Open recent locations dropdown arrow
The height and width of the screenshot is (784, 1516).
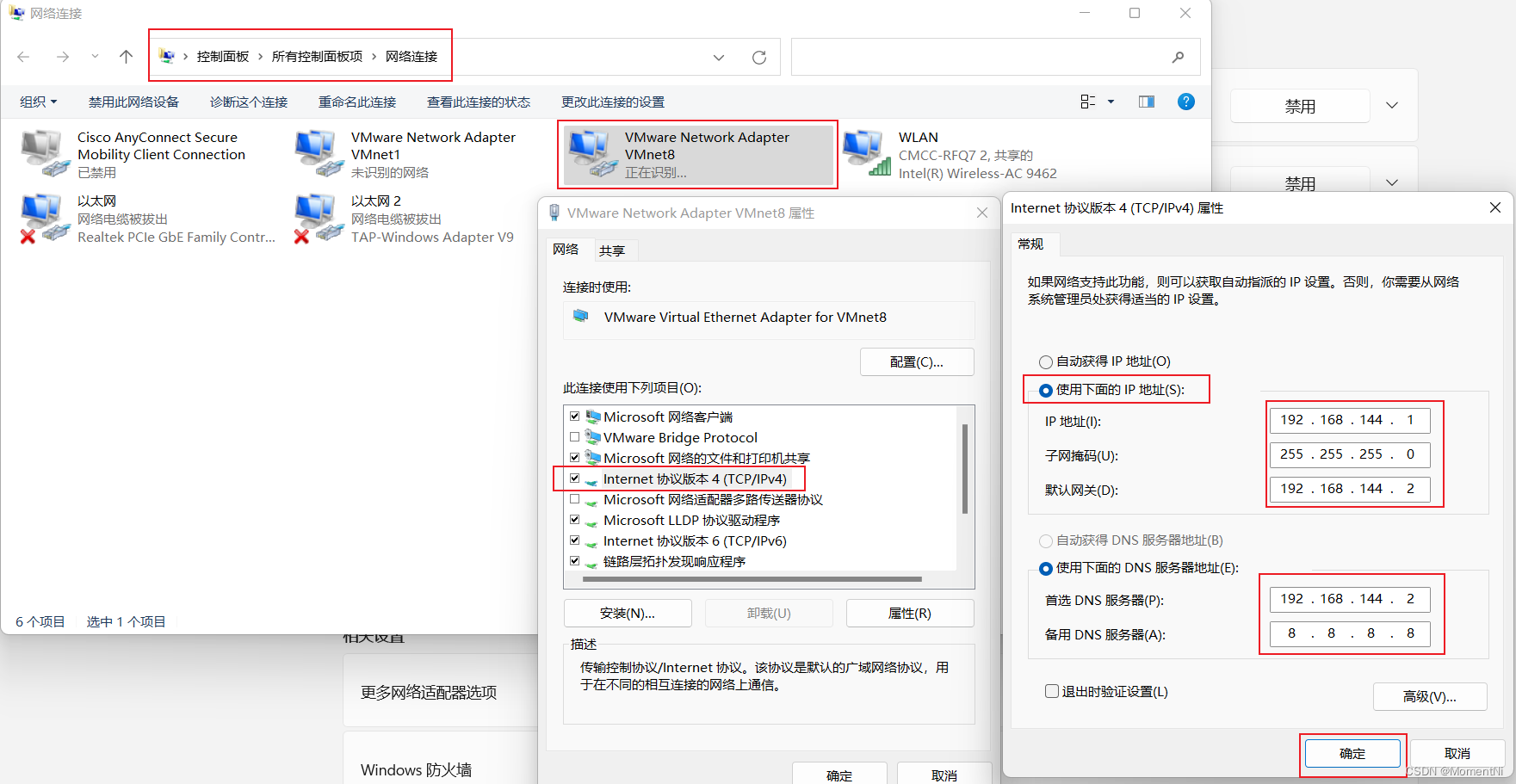[x=95, y=57]
